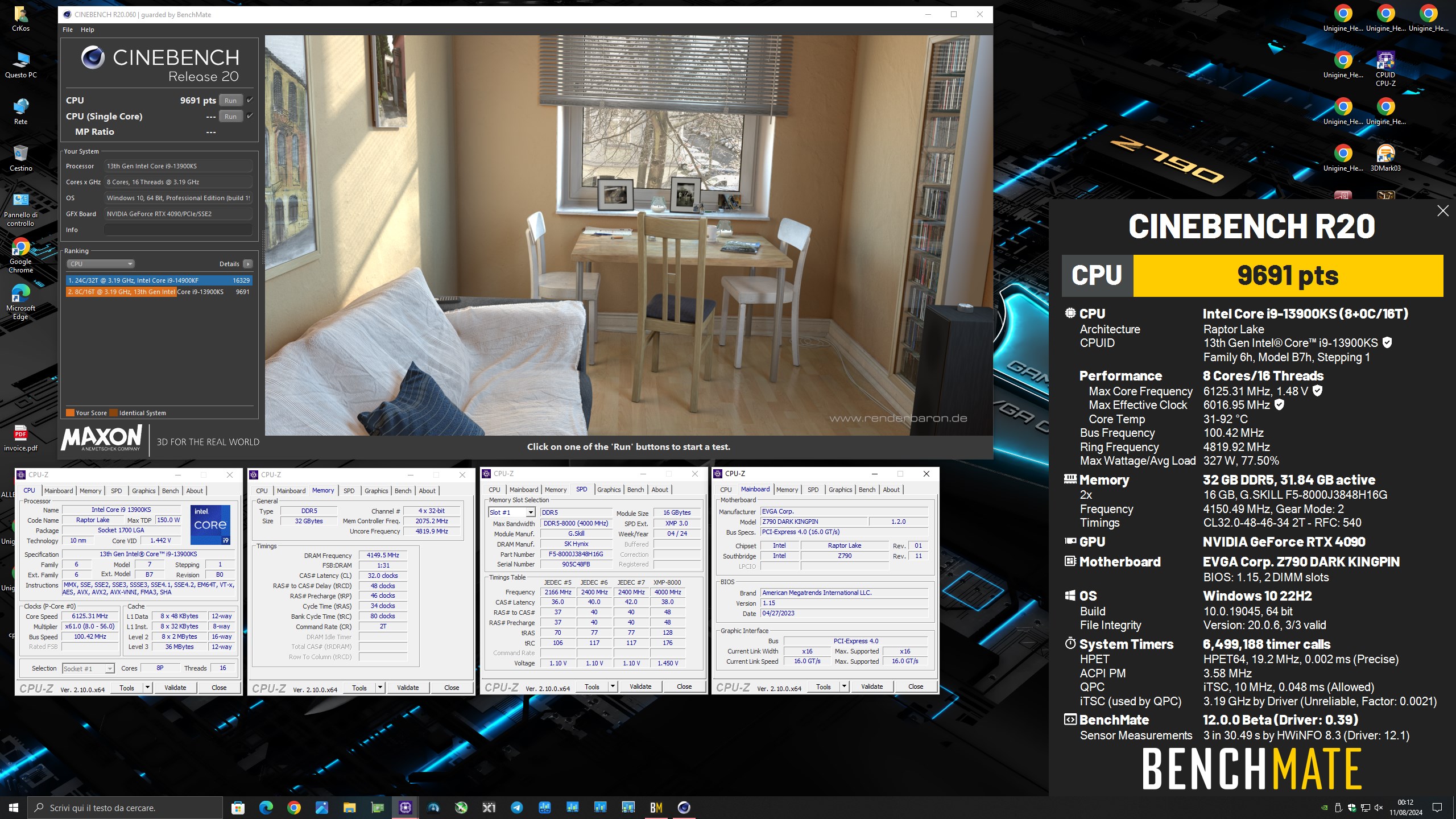
Task: Open the Questo PC desktop icon
Action: click(x=20, y=65)
